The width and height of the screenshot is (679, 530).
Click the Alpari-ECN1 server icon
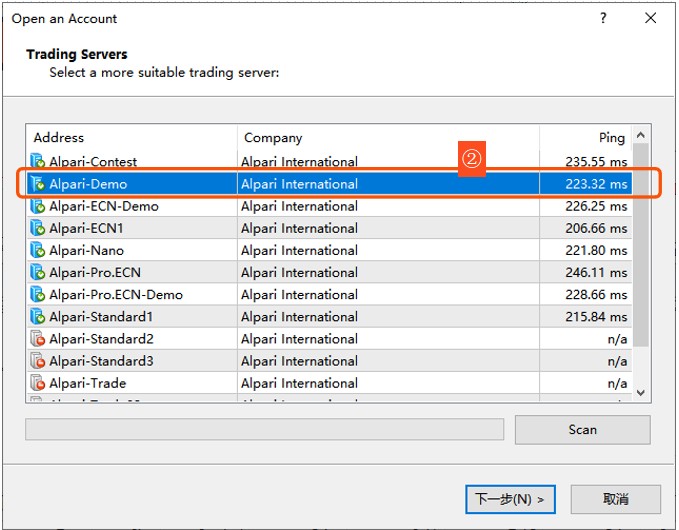[38, 228]
